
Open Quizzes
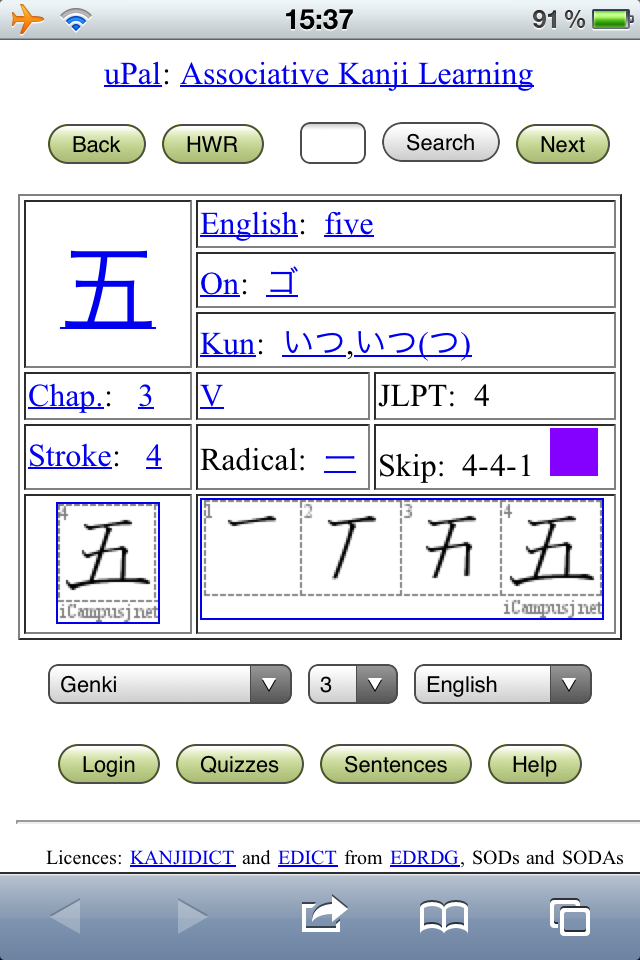pos(239,764)
